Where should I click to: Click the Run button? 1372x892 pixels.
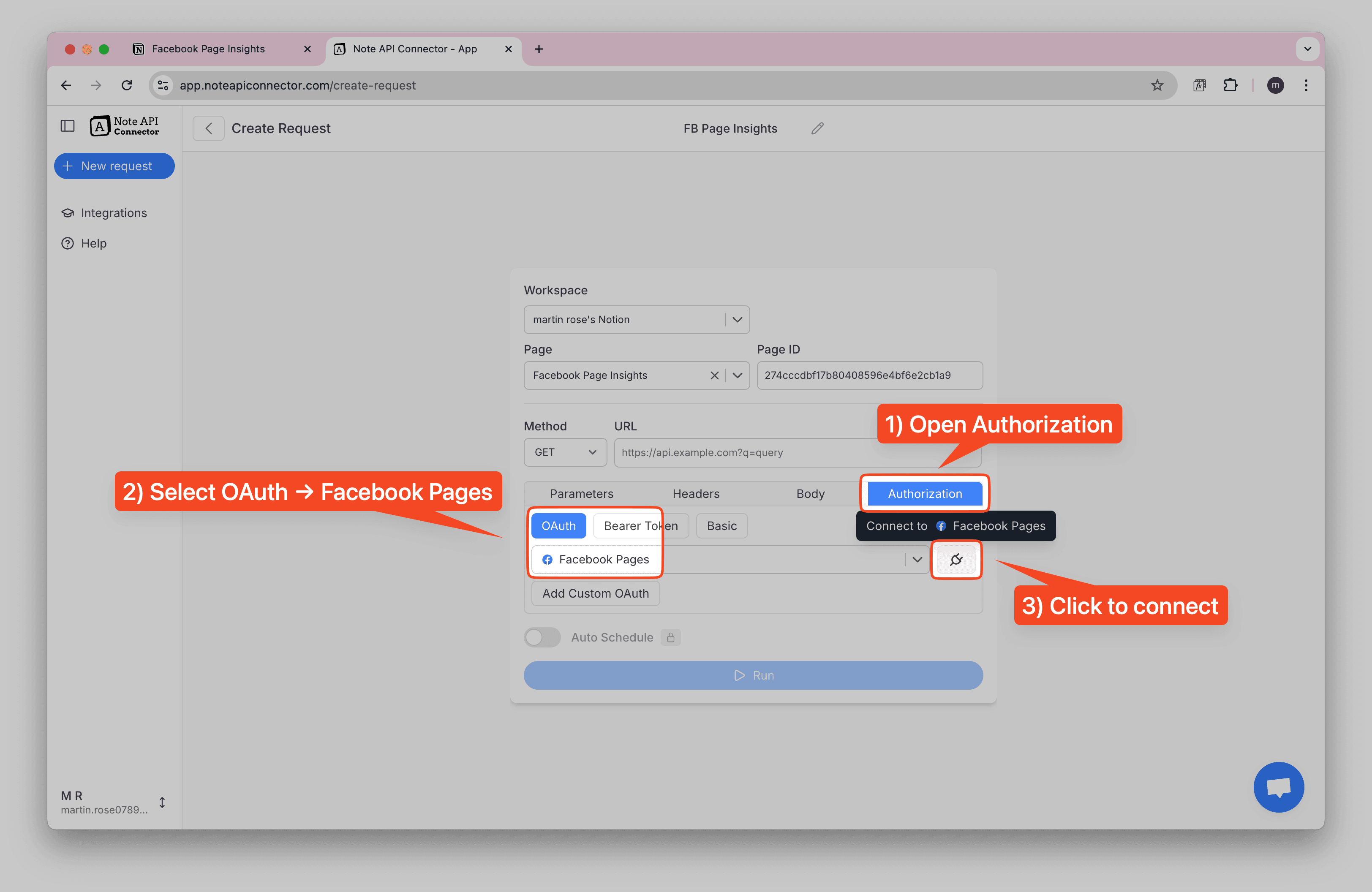[753, 675]
